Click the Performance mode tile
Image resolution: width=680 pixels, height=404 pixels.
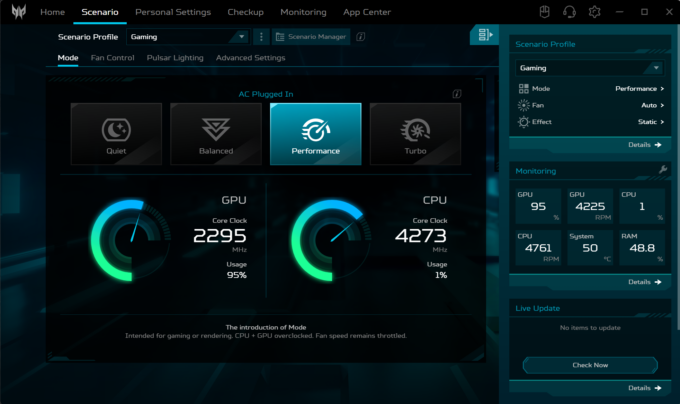coord(315,134)
